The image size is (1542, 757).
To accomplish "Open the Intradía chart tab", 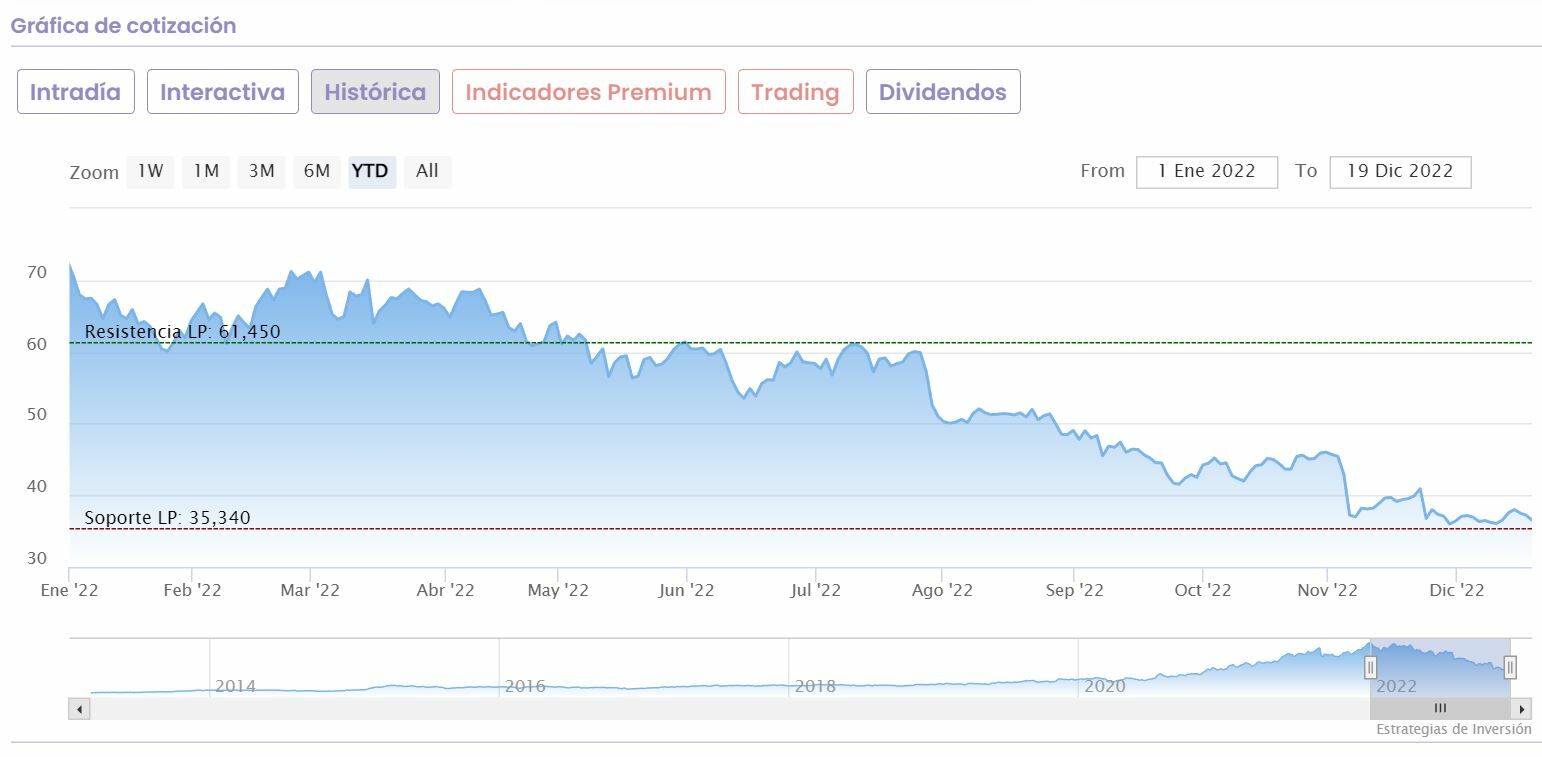I will click(75, 92).
